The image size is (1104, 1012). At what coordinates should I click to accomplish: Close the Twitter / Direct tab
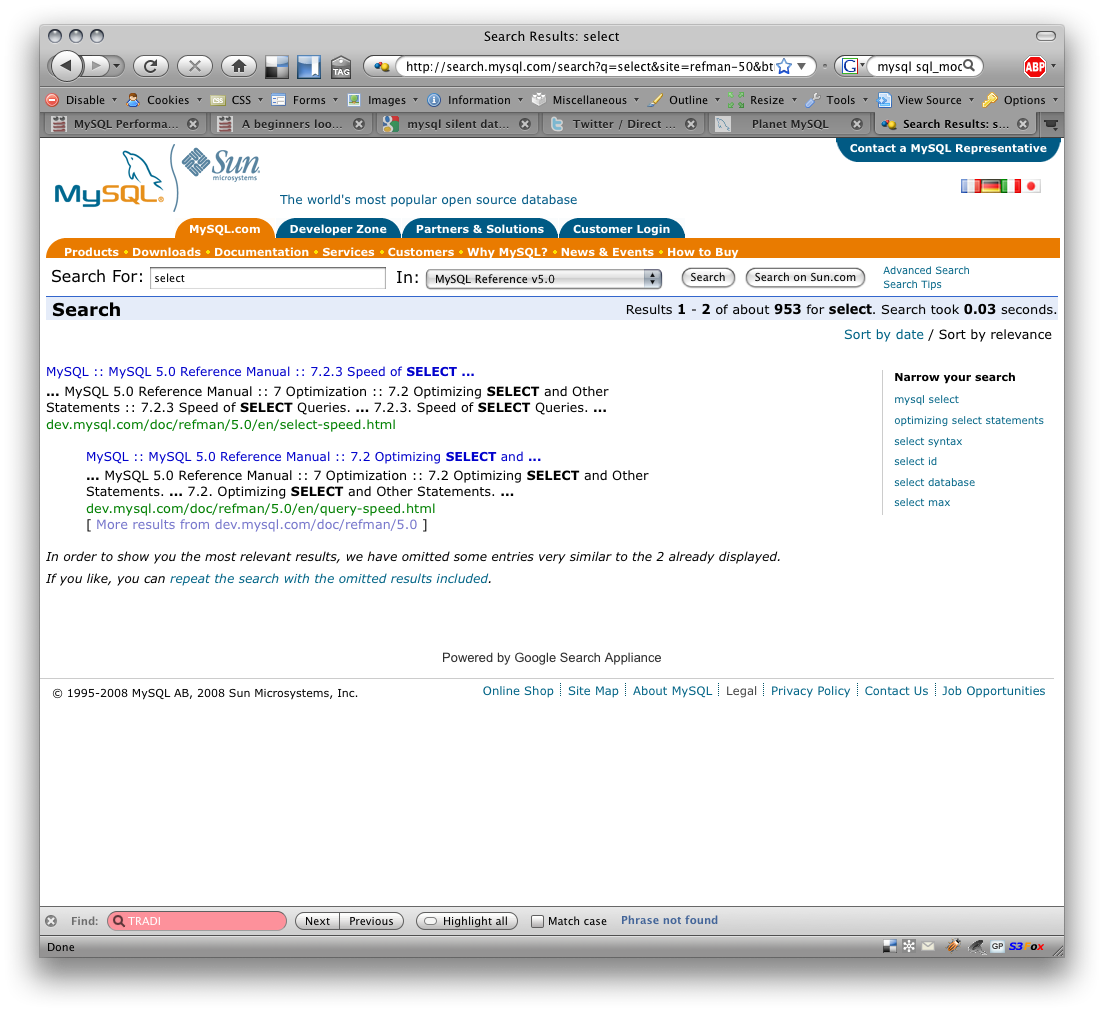click(691, 124)
